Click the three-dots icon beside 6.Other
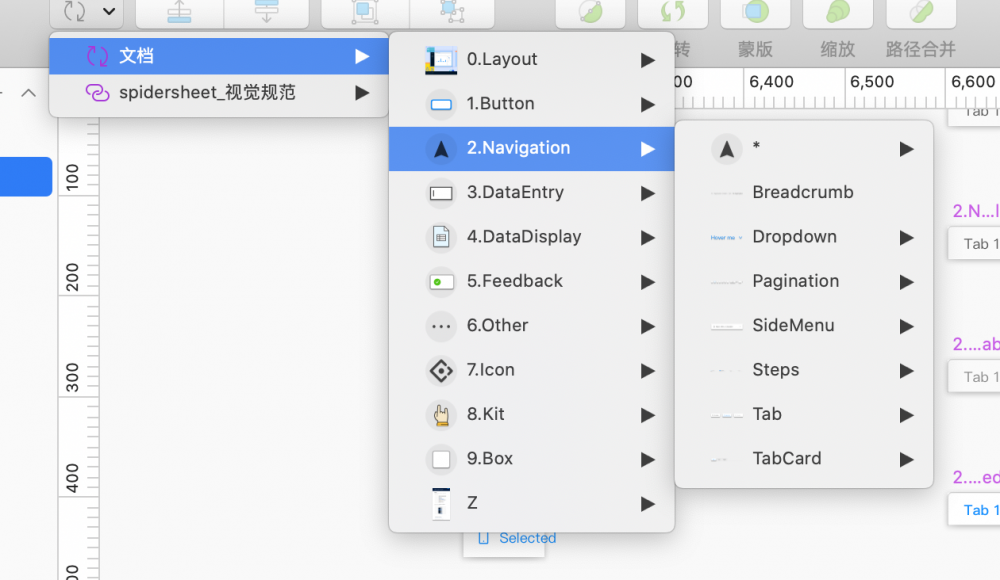Screen dimensions: 1000x580 click(441, 327)
